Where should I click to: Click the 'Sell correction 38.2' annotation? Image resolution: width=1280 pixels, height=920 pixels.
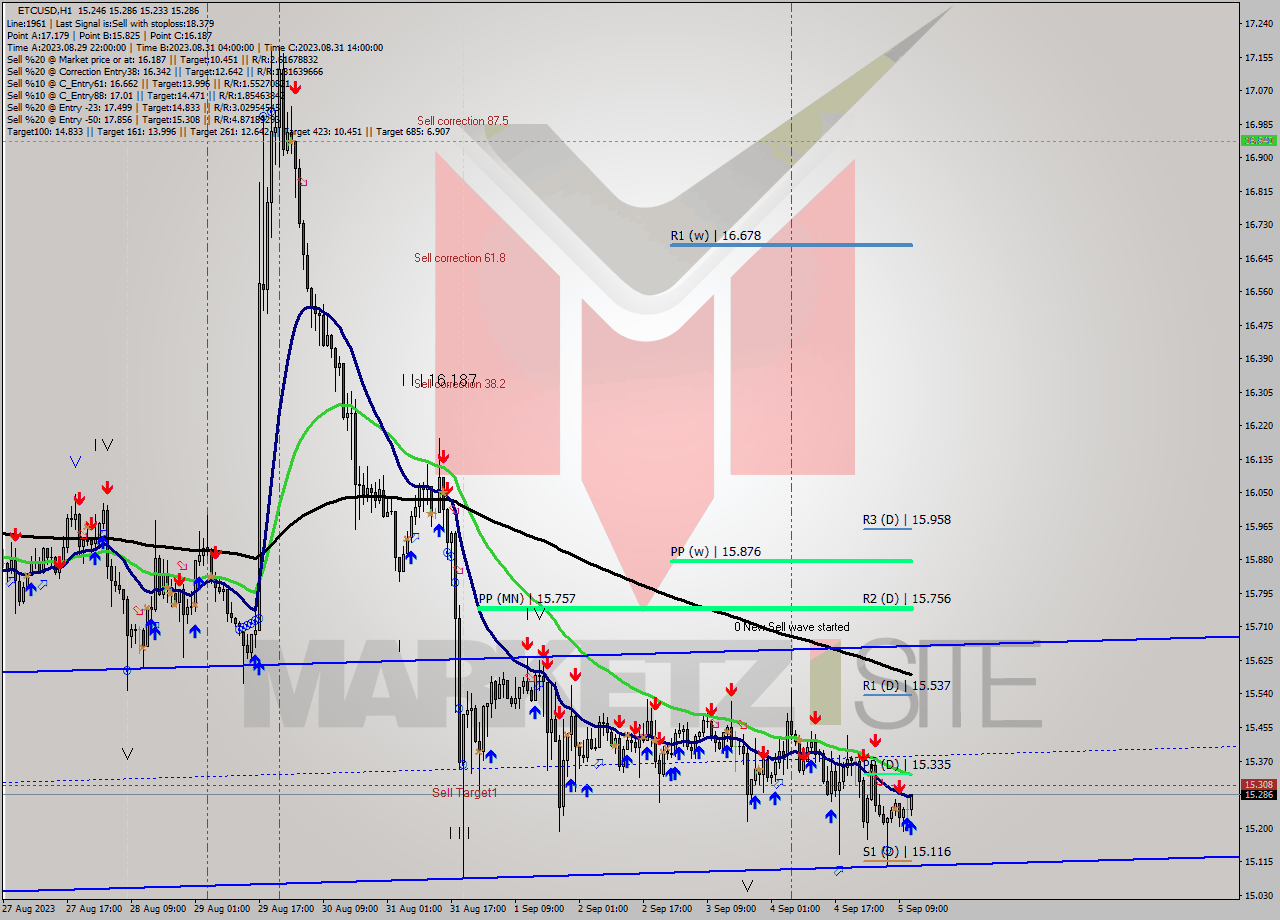click(x=460, y=384)
